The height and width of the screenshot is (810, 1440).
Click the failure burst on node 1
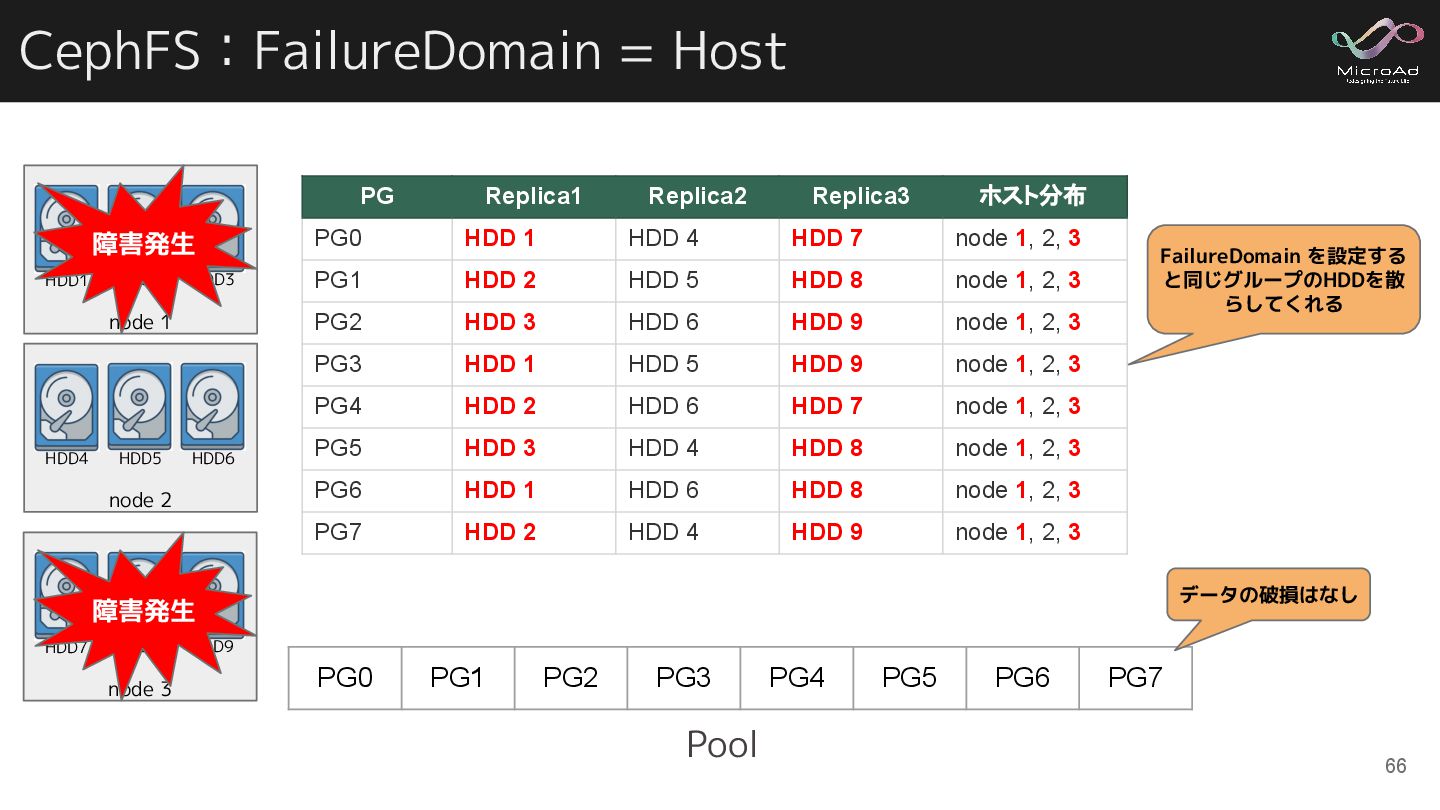(143, 243)
